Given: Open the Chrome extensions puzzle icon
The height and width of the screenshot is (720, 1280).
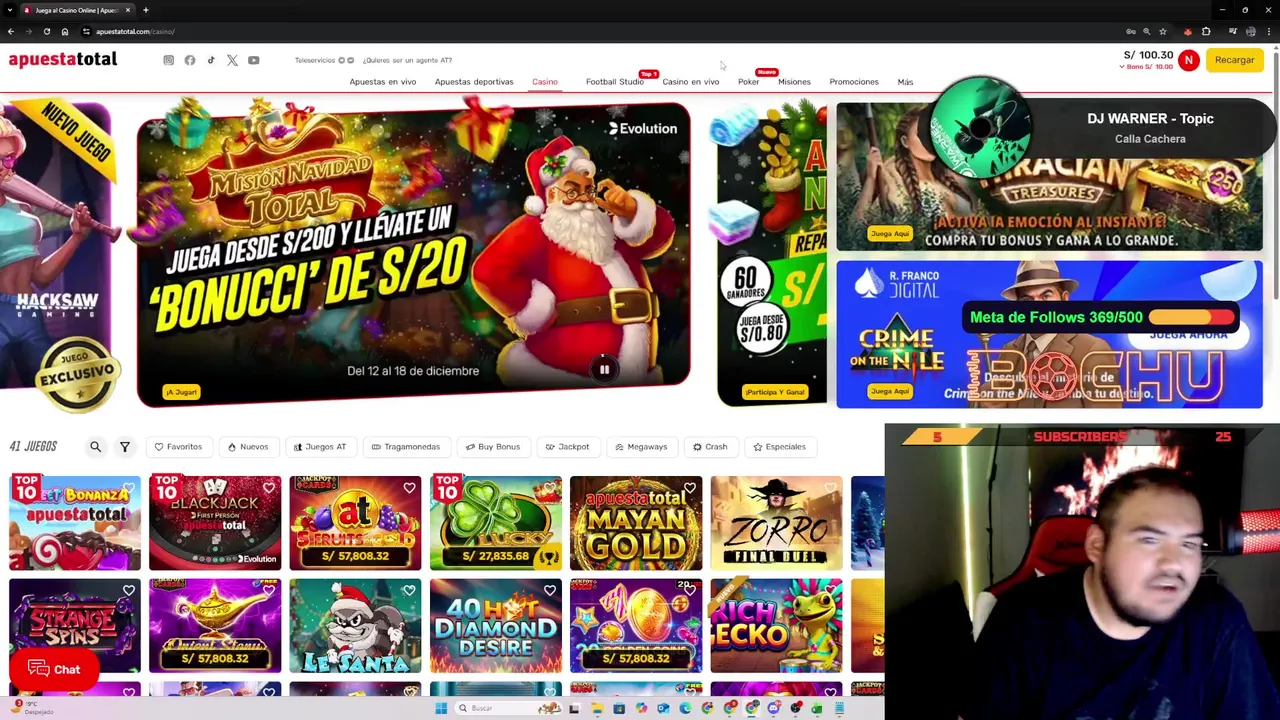Looking at the screenshot, I should tap(1206, 31).
